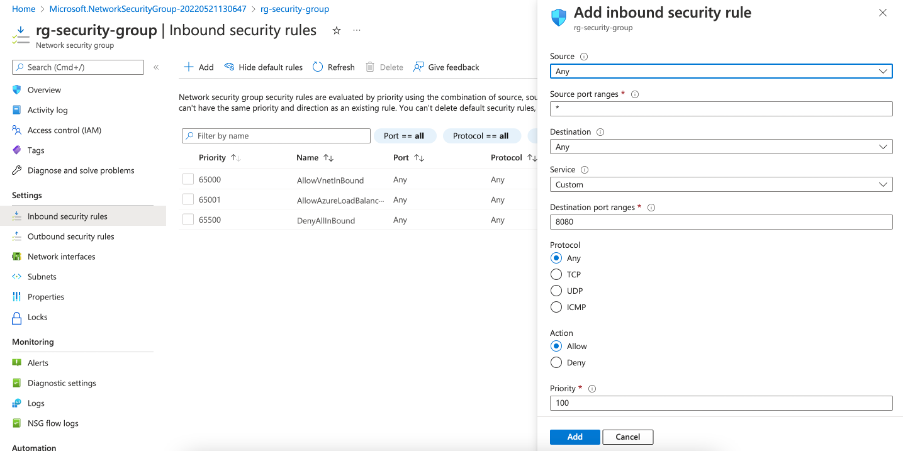Viewport: 904px width, 452px height.
Task: Click the info icon next to Source port ranges
Action: point(635,94)
